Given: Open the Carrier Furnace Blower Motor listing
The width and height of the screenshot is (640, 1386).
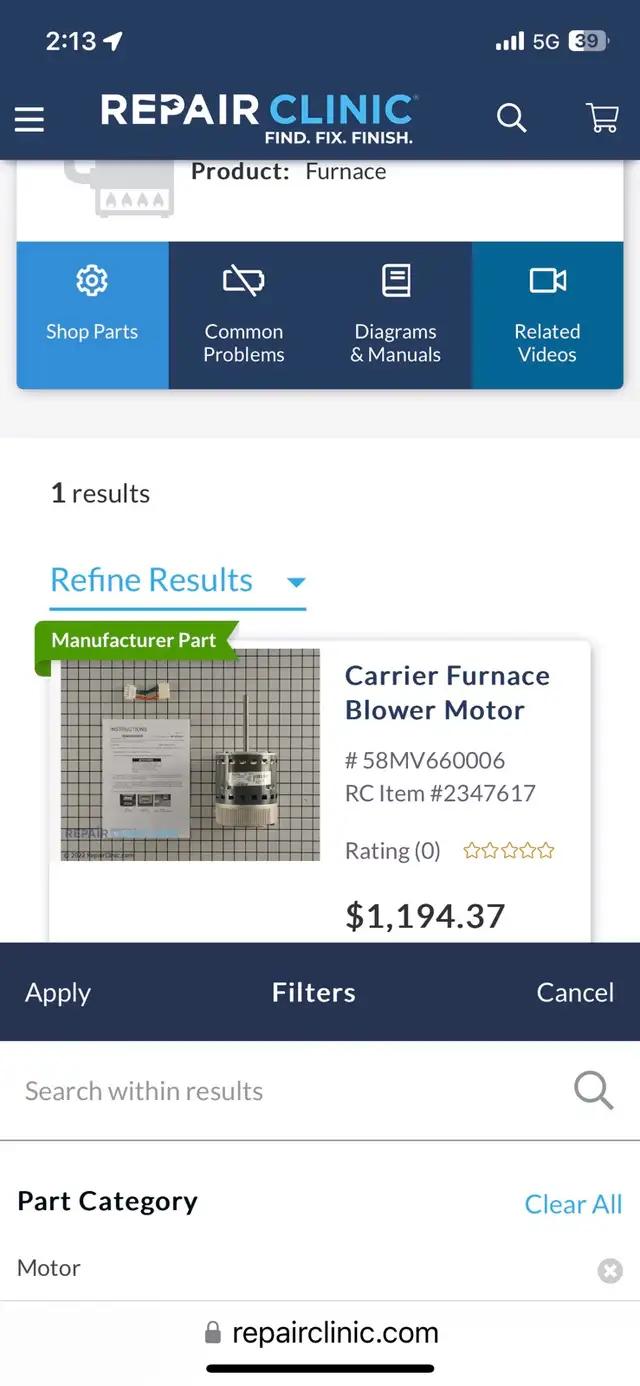Looking at the screenshot, I should (x=447, y=692).
